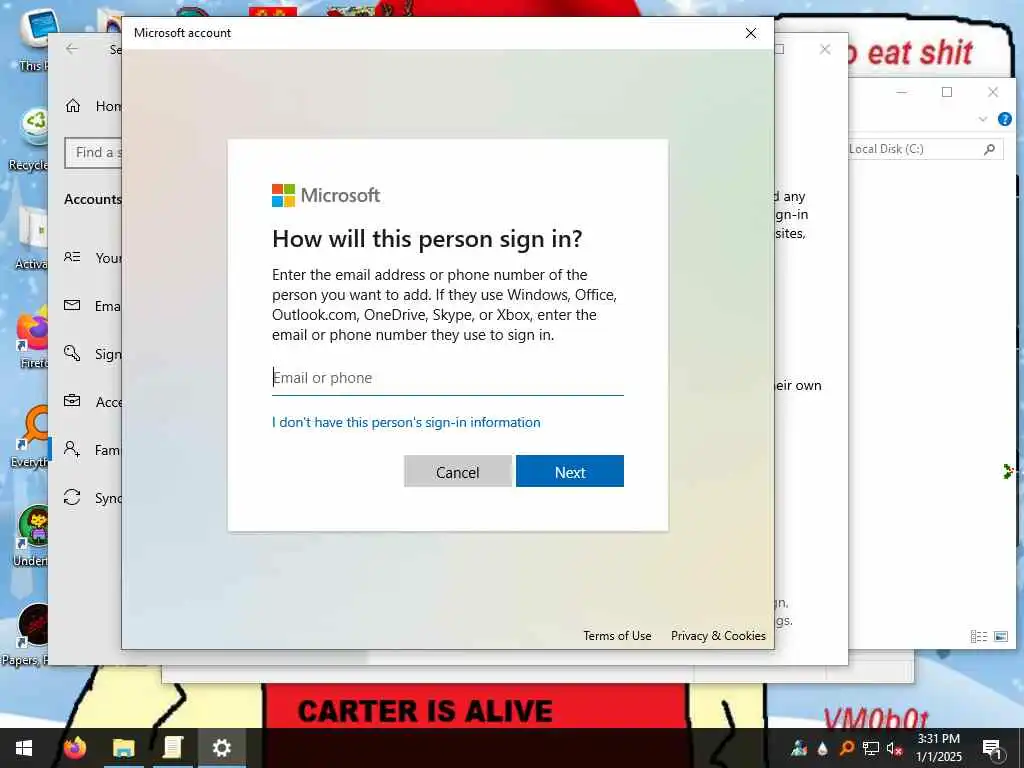Select the Your info person-card icon
This screenshot has width=1024, height=768.
click(x=72, y=257)
